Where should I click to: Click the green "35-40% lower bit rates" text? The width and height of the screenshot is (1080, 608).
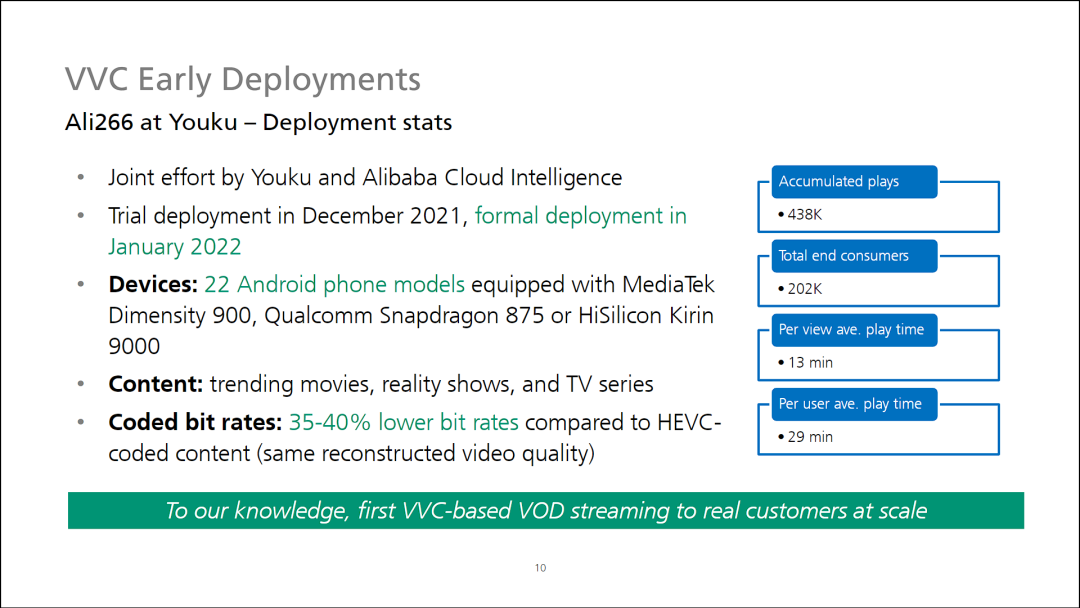(406, 422)
